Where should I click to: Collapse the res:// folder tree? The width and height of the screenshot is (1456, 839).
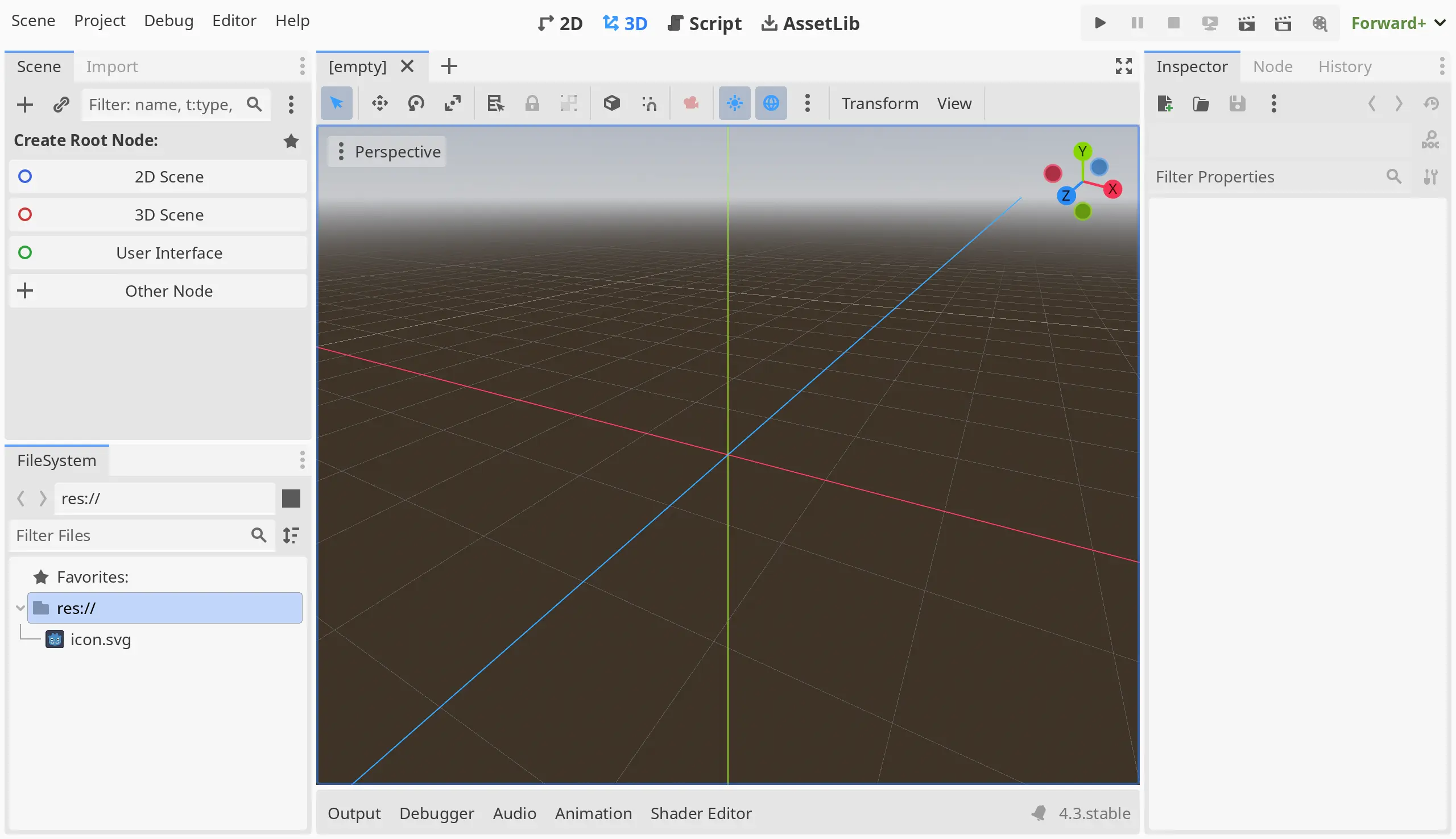tap(20, 608)
